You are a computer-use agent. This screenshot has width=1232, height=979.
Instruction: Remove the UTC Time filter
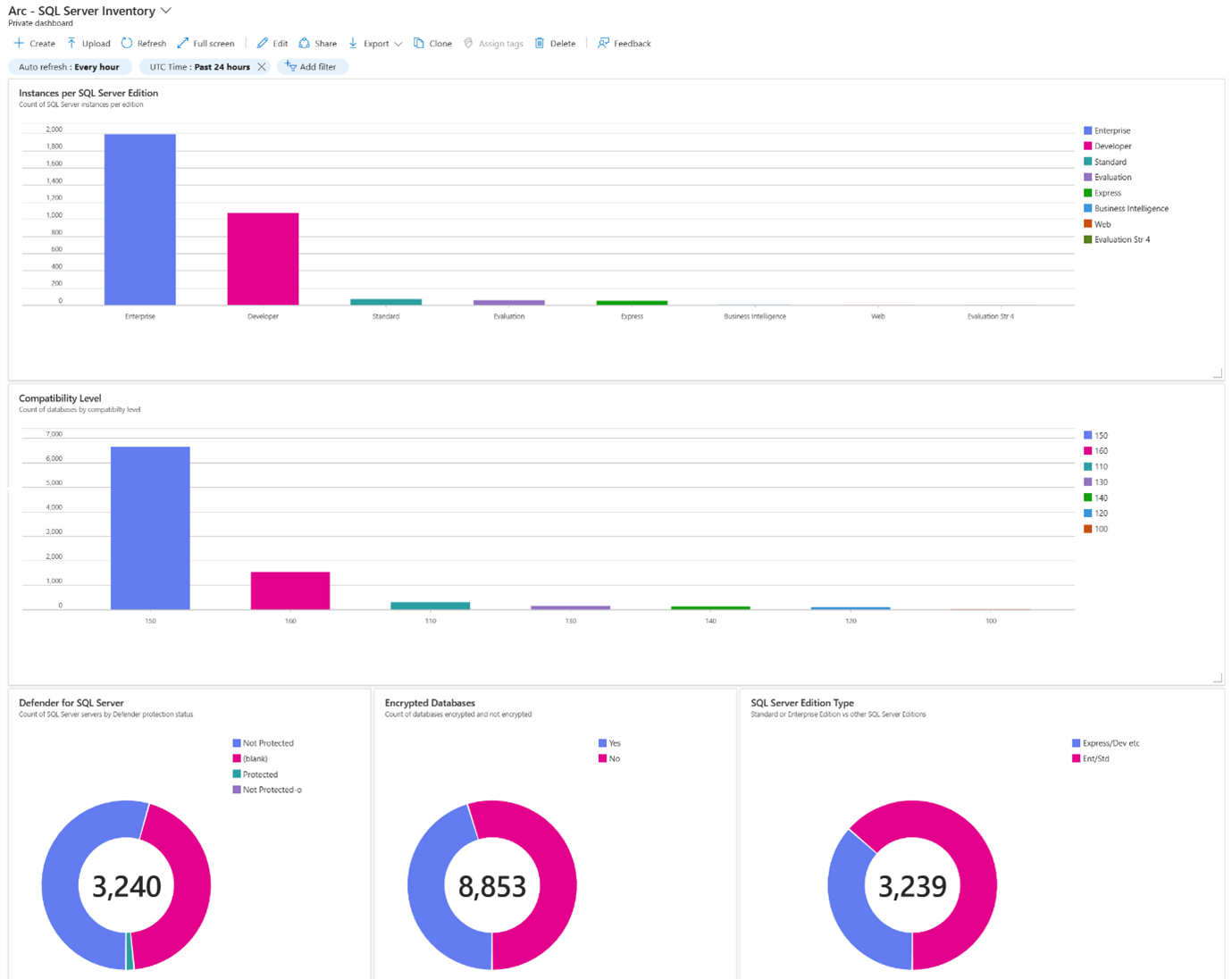(x=262, y=67)
